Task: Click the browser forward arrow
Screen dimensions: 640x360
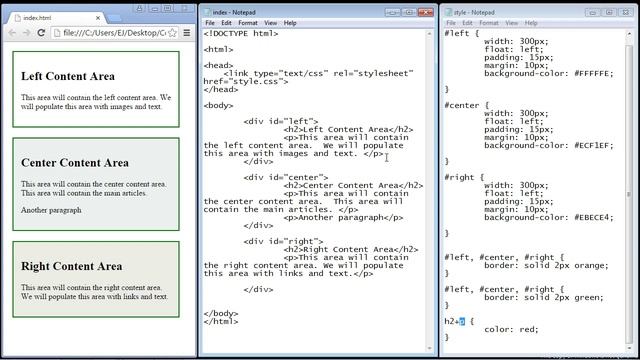Action: (x=27, y=33)
